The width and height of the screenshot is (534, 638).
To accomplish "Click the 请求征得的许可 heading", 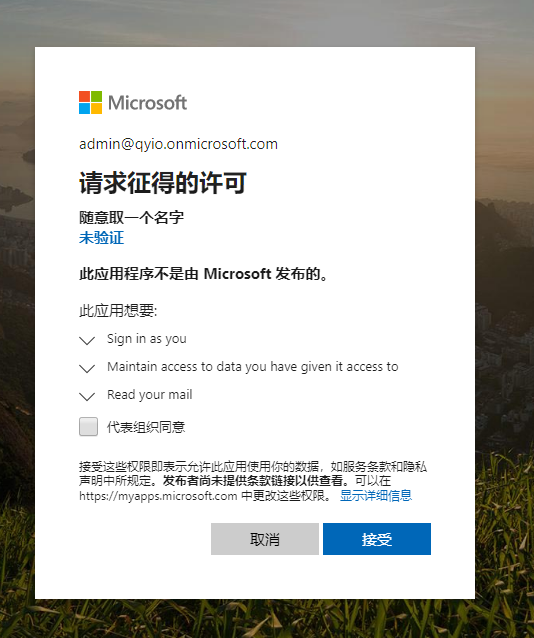I will pyautogui.click(x=163, y=183).
